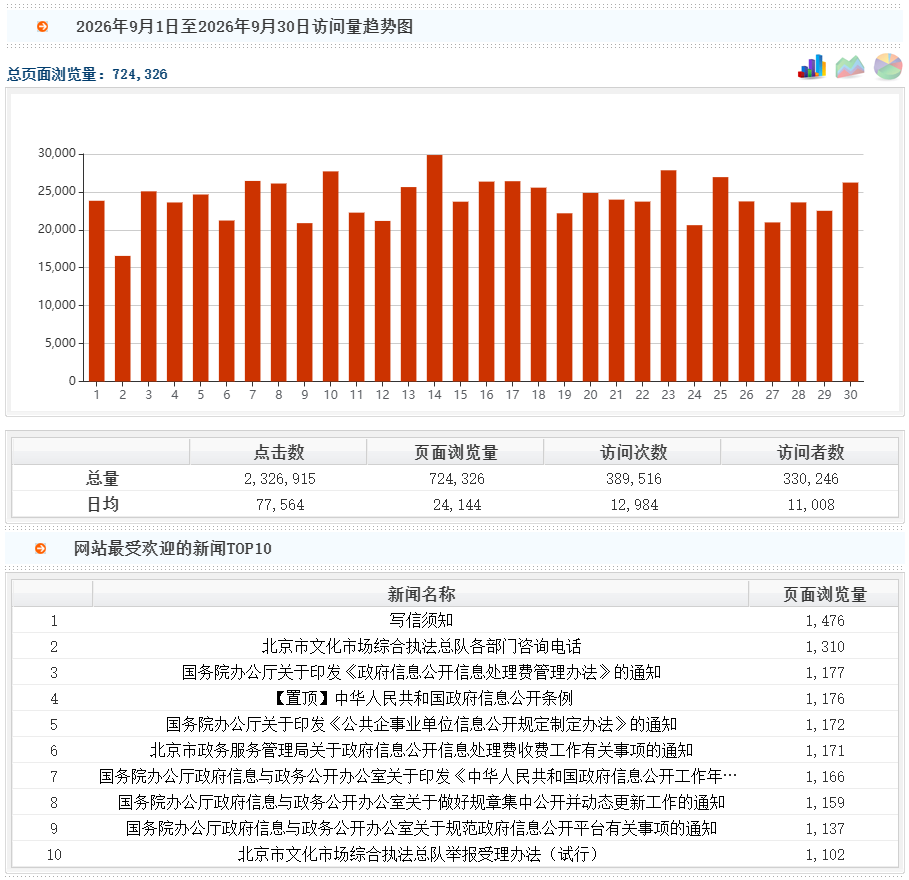
Task: Open 政府信息公开信息处理费管理办法 notice
Action: tap(421, 672)
